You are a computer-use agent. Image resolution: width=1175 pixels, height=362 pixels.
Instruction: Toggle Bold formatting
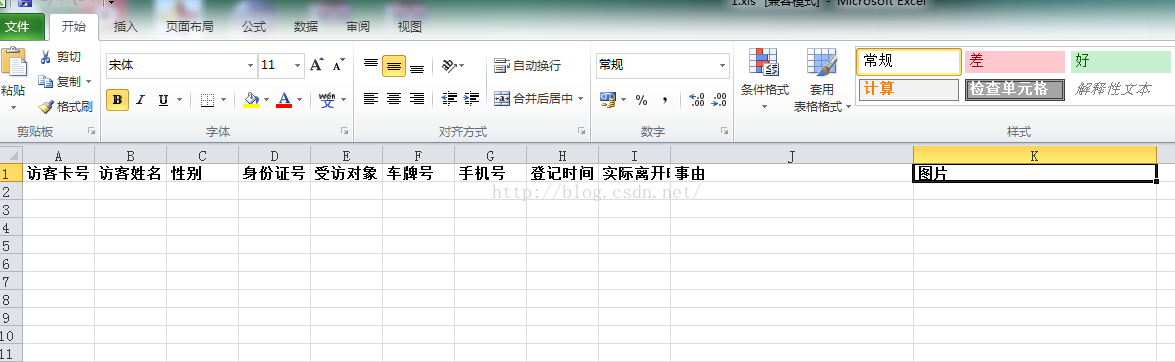tap(117, 100)
